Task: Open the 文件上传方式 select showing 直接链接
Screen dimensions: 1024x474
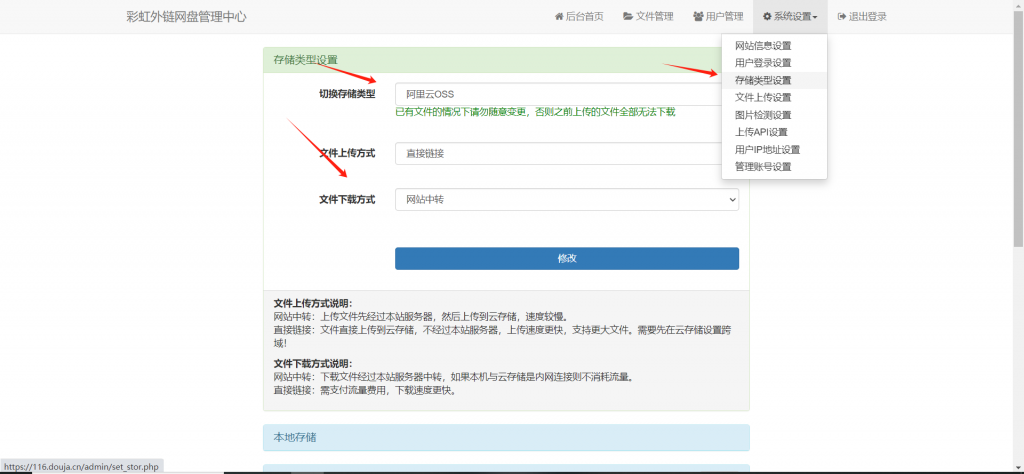Action: coord(558,153)
